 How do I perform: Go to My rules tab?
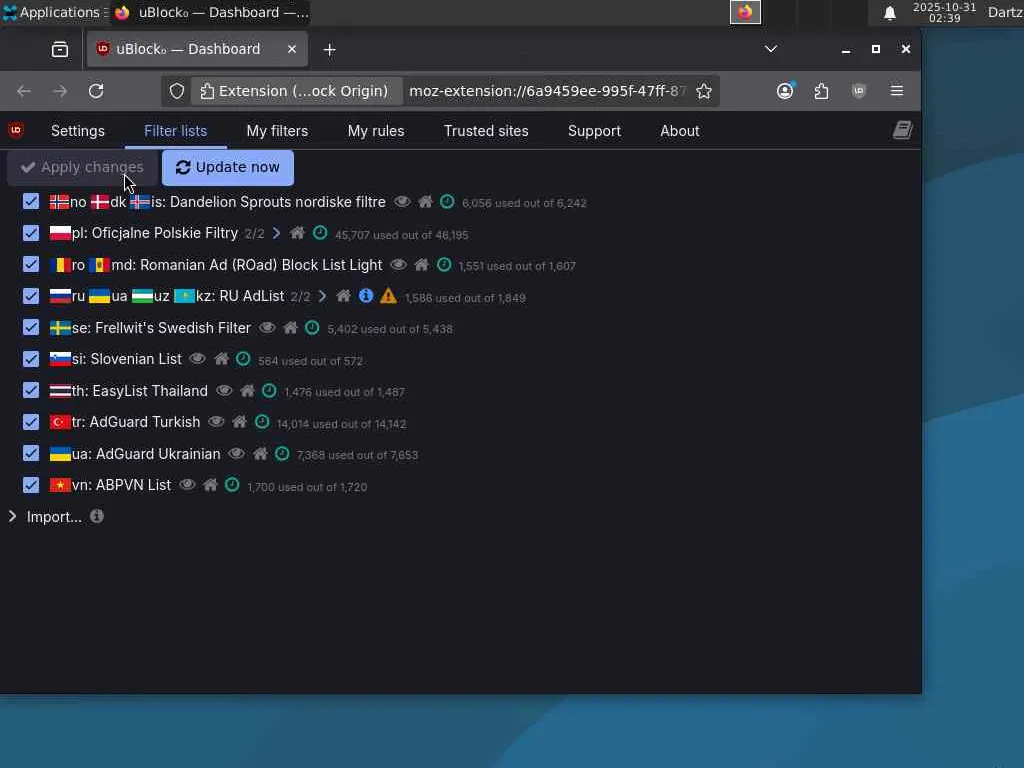[376, 131]
